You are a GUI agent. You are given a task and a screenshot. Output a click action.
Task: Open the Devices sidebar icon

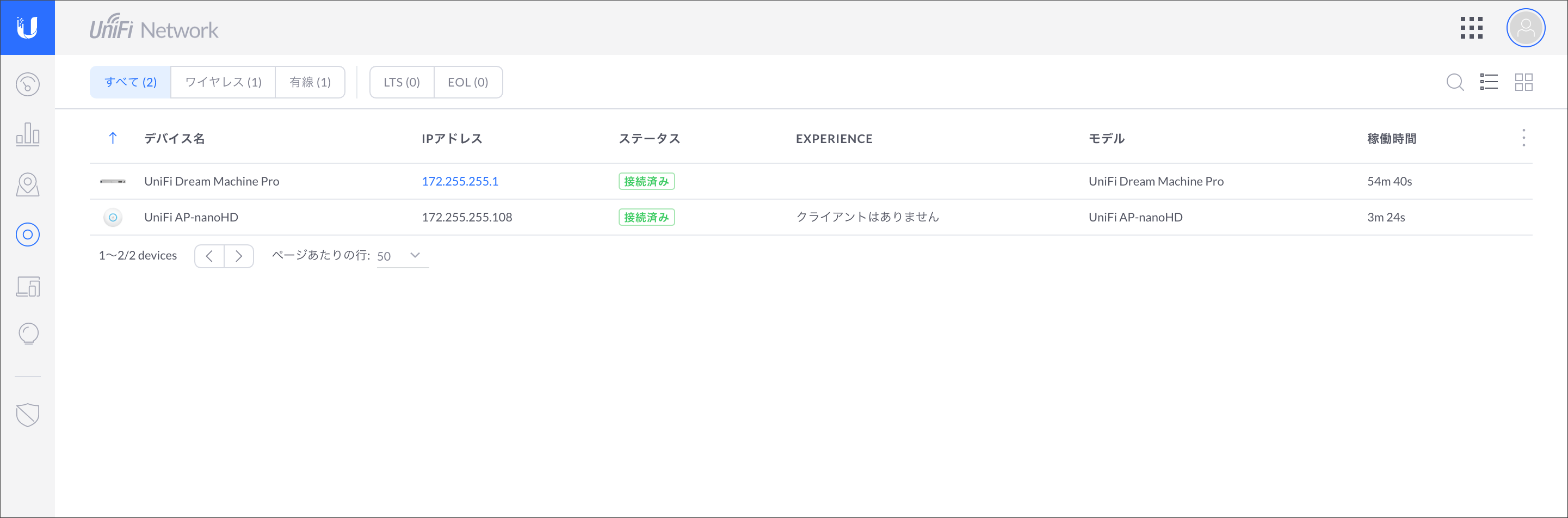click(27, 235)
